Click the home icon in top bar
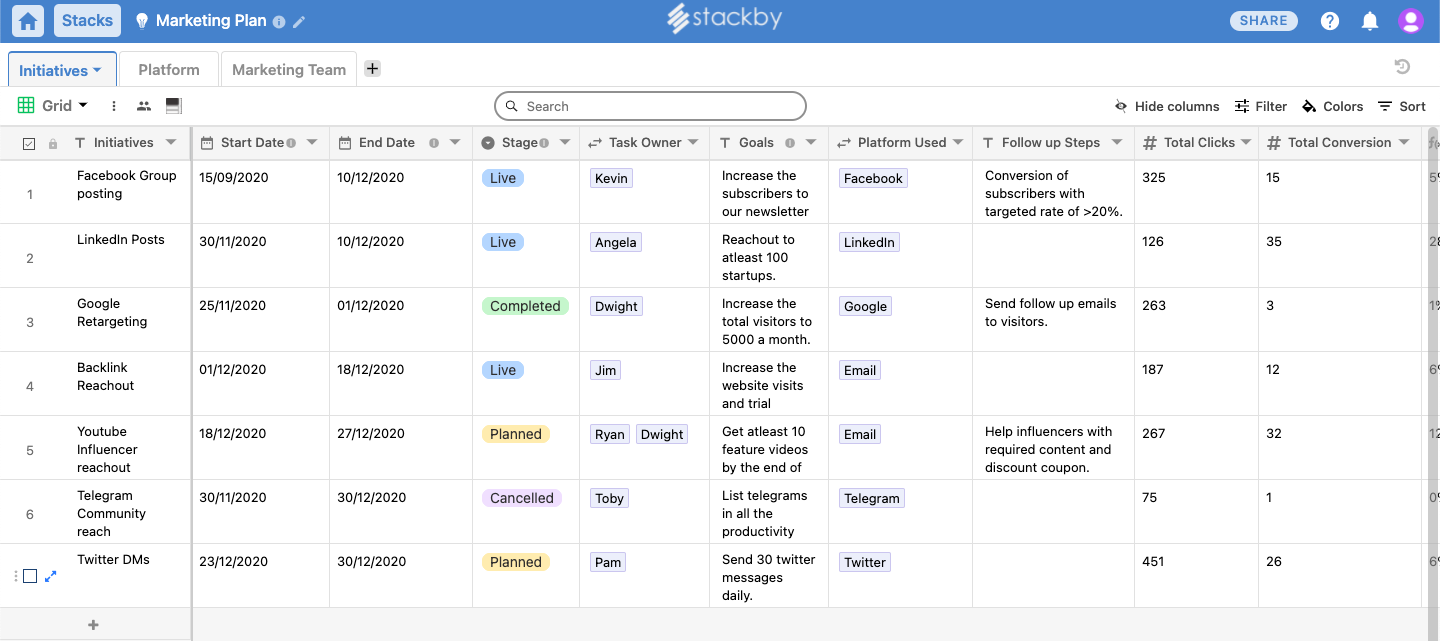Viewport: 1440px width, 641px height. [x=29, y=21]
